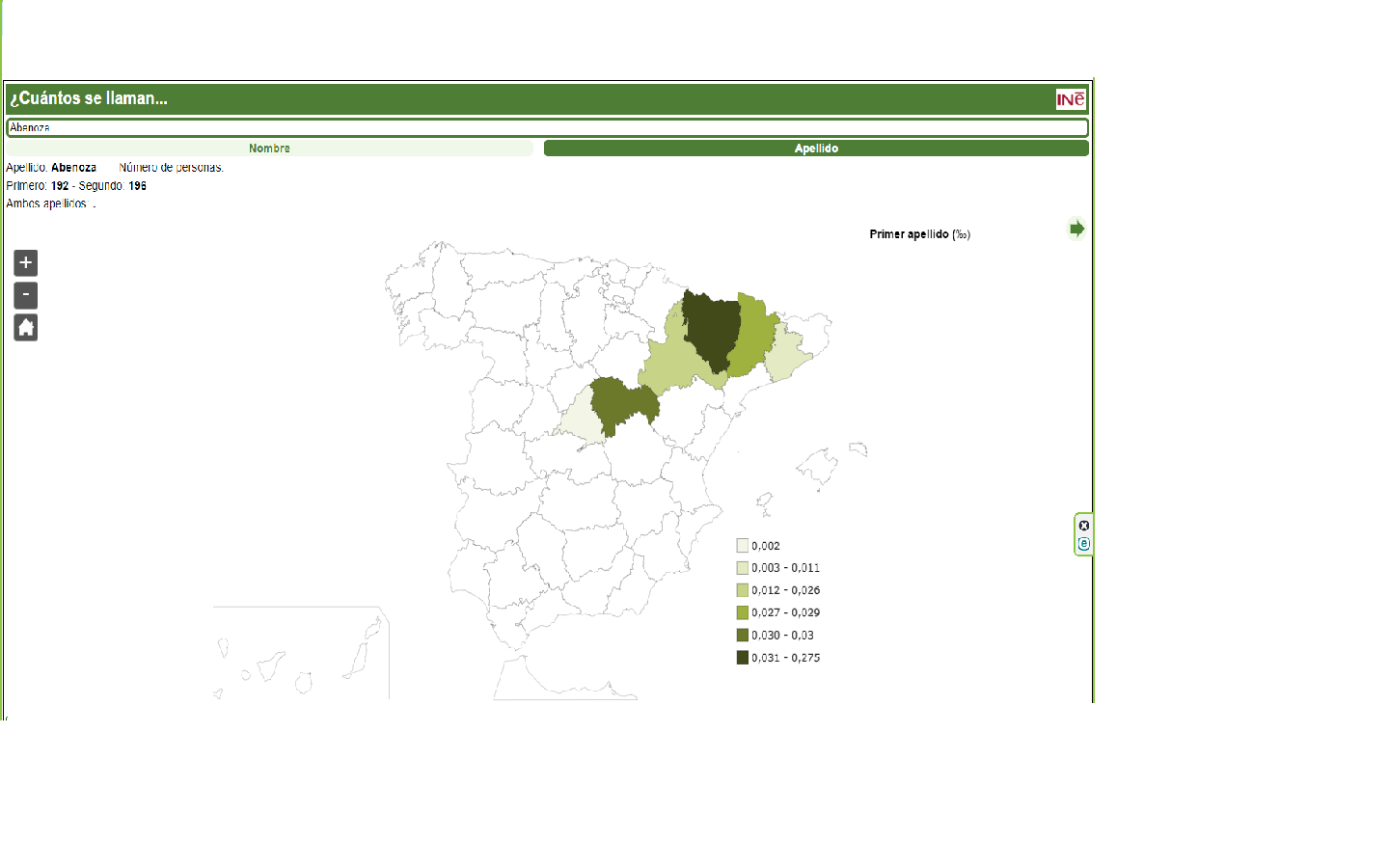Click legend swatch for 0,031 - 0,275

(742, 658)
